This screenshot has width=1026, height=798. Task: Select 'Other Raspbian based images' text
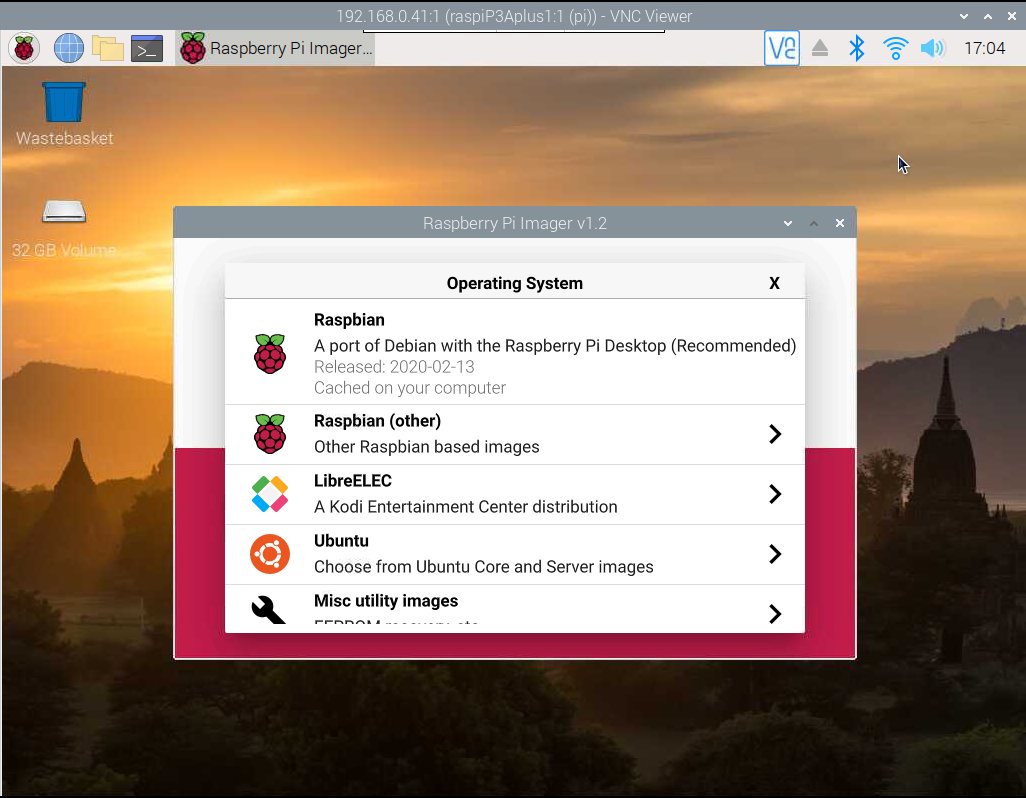427,447
